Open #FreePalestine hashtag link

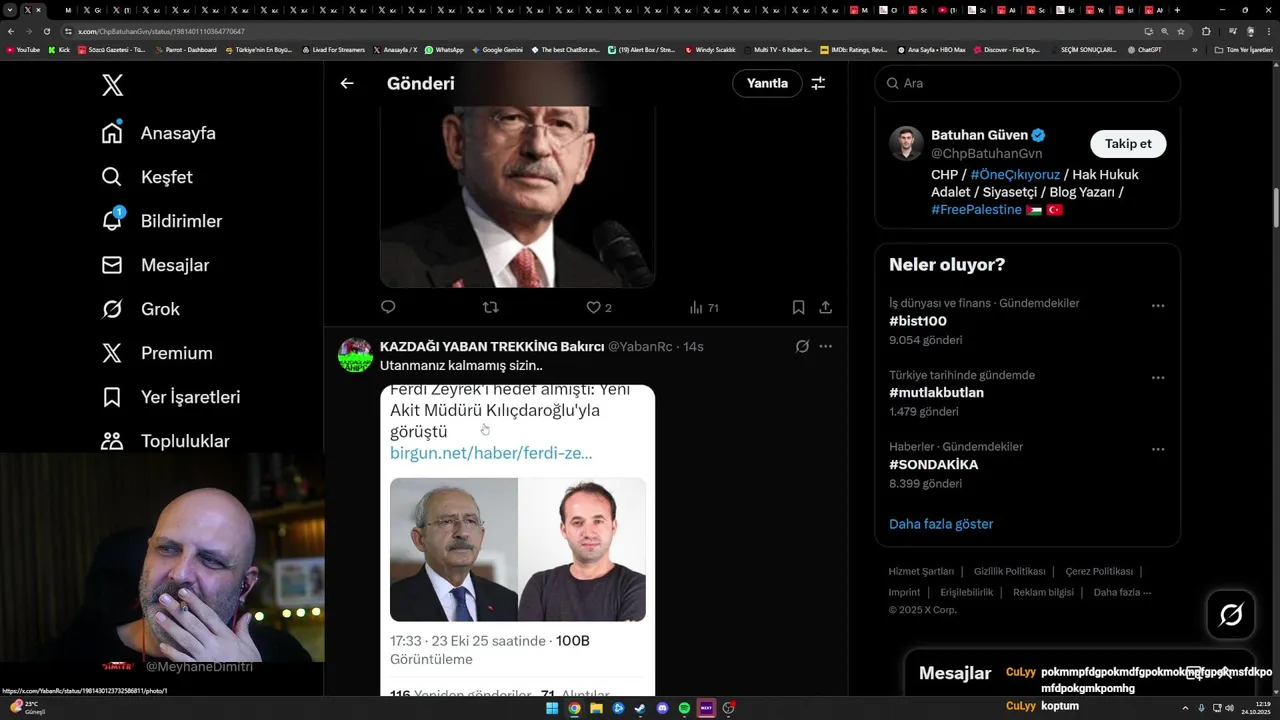point(976,210)
